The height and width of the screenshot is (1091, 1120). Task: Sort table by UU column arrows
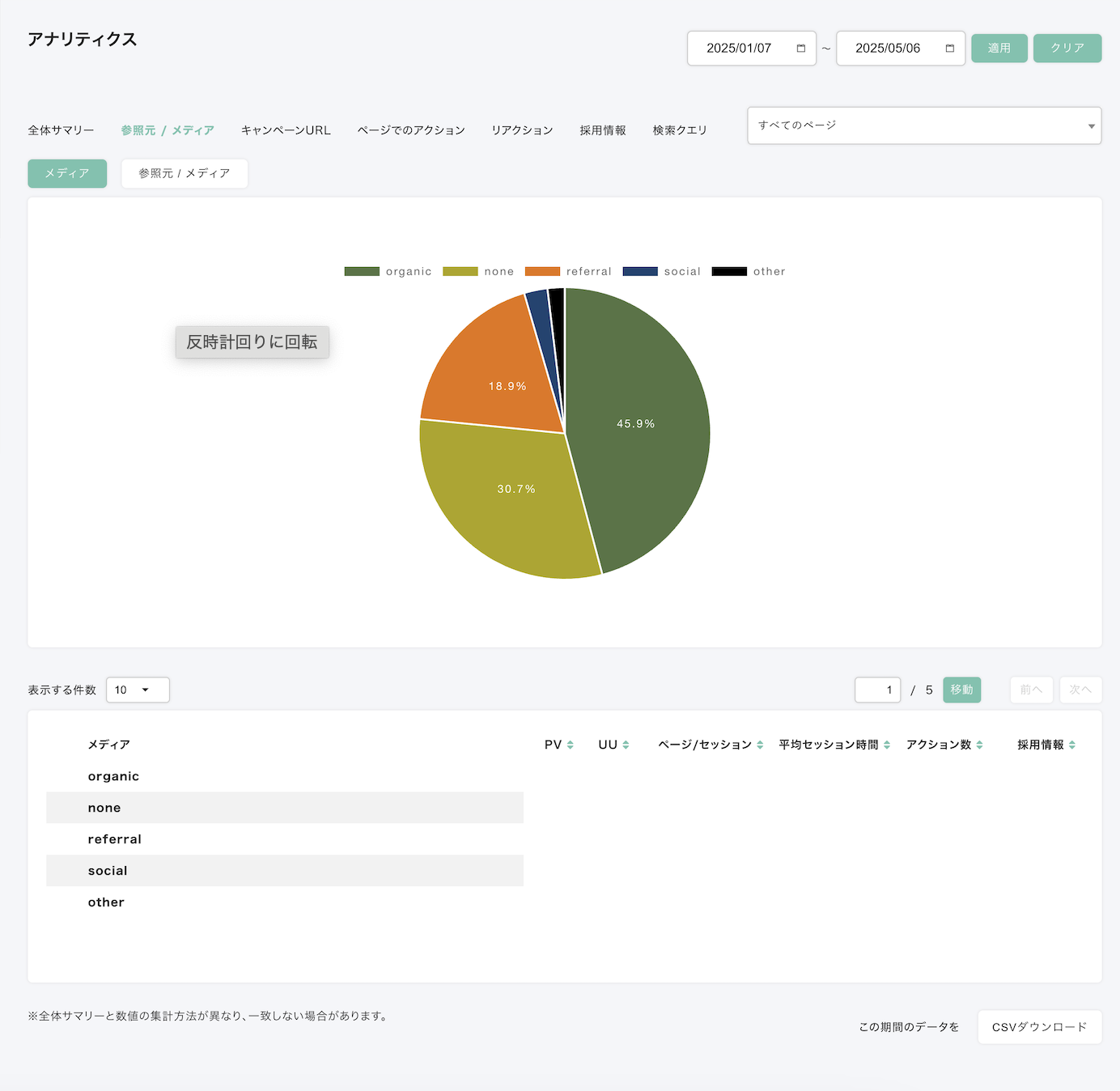(x=626, y=745)
